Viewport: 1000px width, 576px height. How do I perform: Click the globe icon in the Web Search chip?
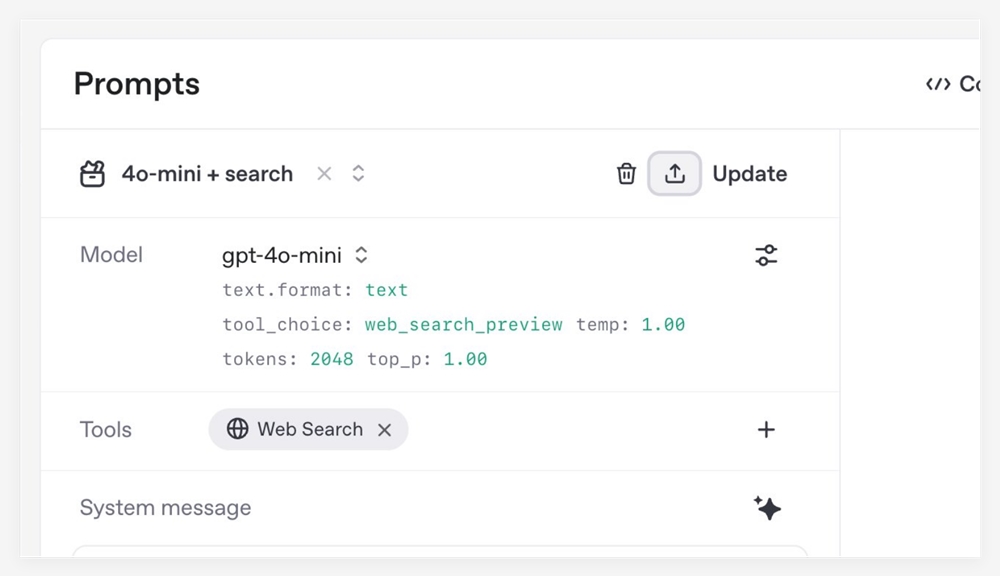(x=237, y=429)
